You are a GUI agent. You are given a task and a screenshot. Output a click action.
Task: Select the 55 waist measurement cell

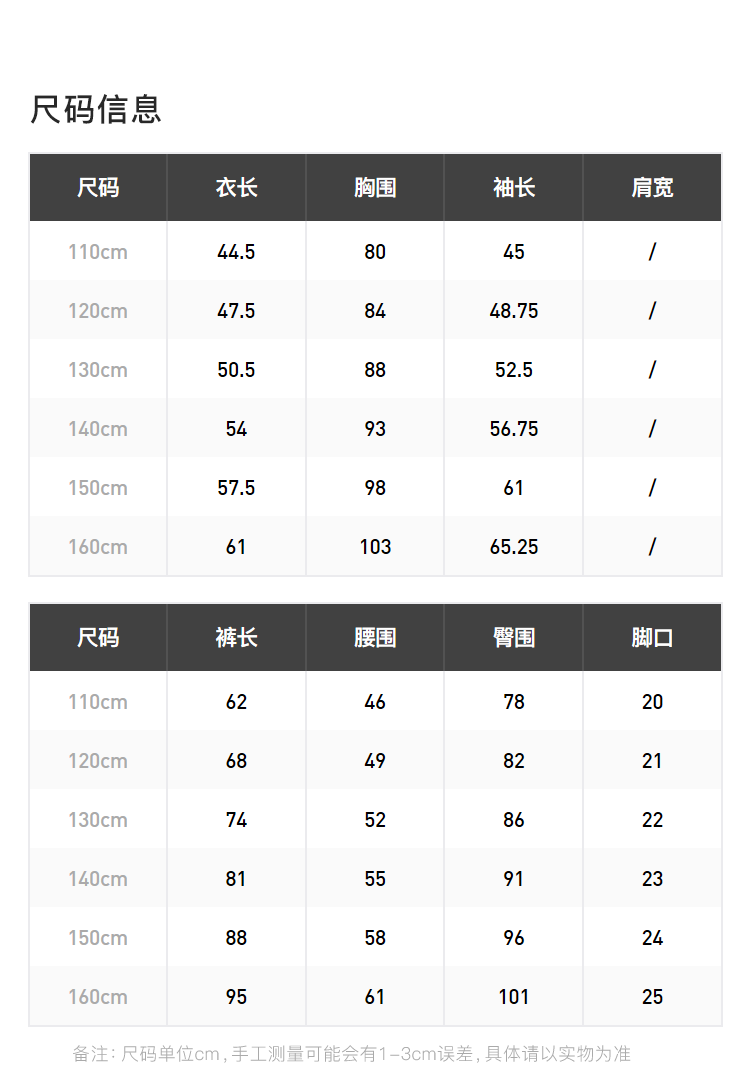[x=375, y=879]
